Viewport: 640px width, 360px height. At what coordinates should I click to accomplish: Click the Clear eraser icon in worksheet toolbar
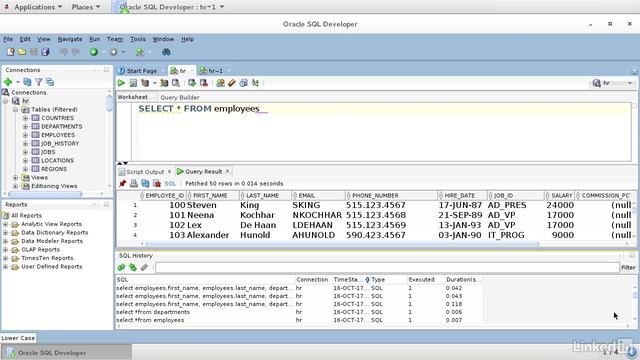[231, 83]
